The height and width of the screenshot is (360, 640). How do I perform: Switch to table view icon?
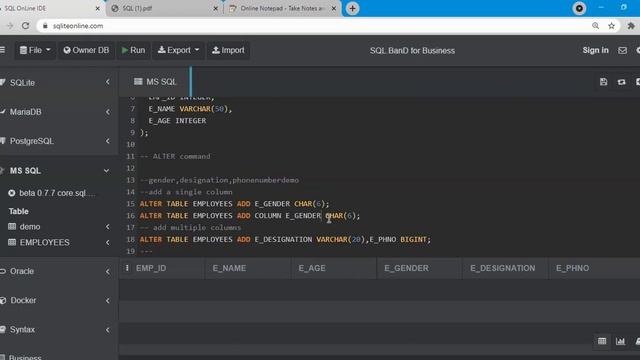[x=602, y=341]
